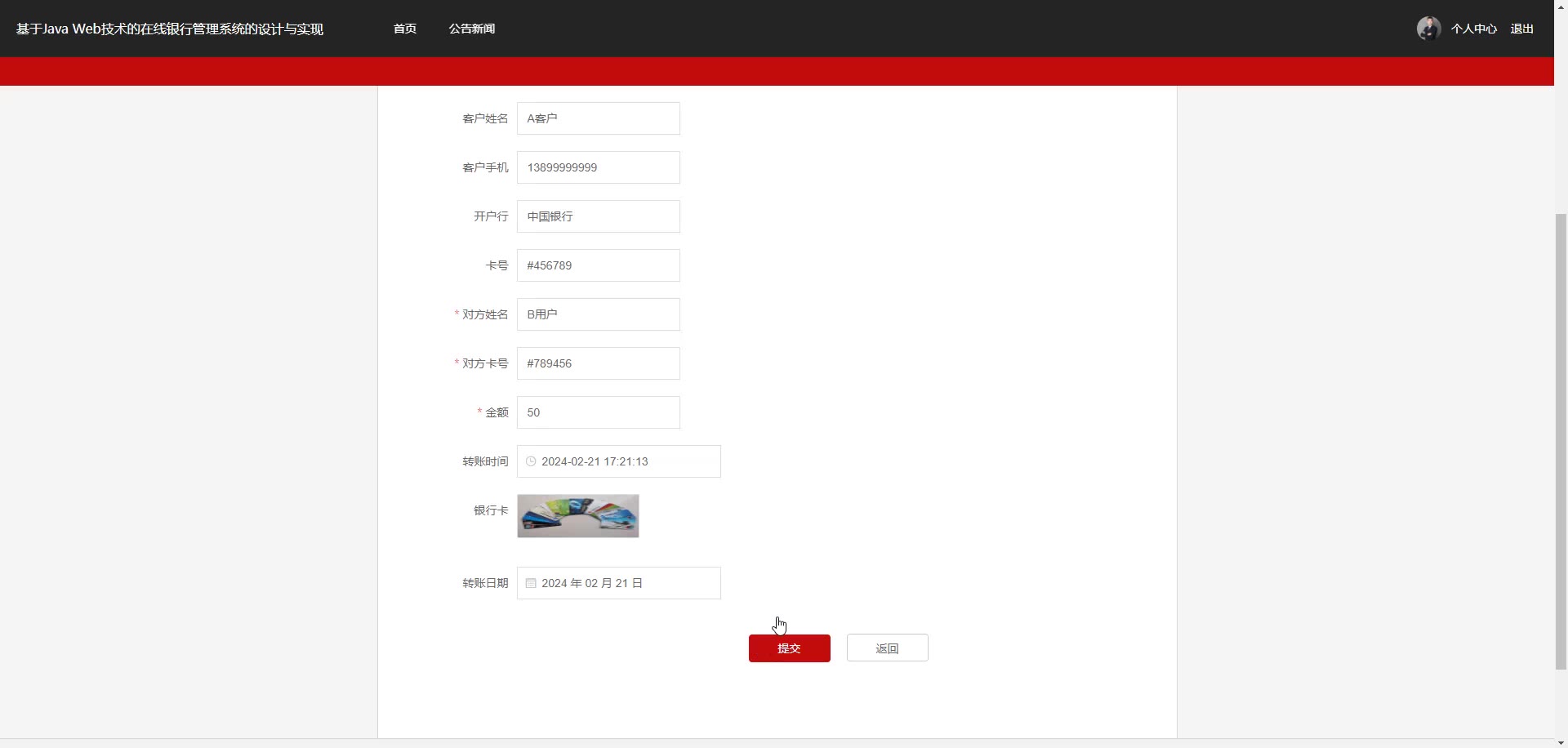The image size is (1568, 748).
Task: Go to 个人中心
Action: click(x=1474, y=29)
